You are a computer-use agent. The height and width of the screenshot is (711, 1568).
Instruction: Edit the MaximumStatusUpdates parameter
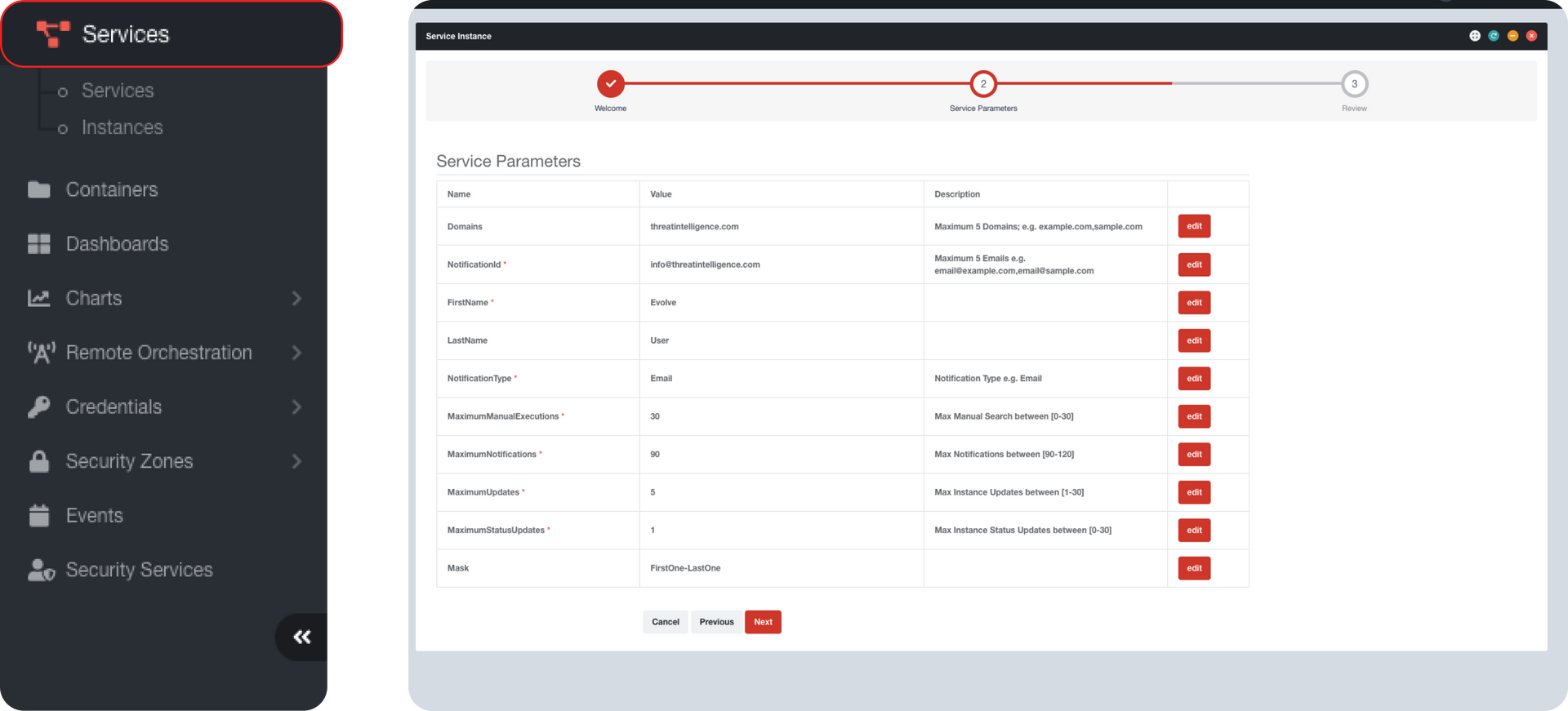click(x=1194, y=530)
